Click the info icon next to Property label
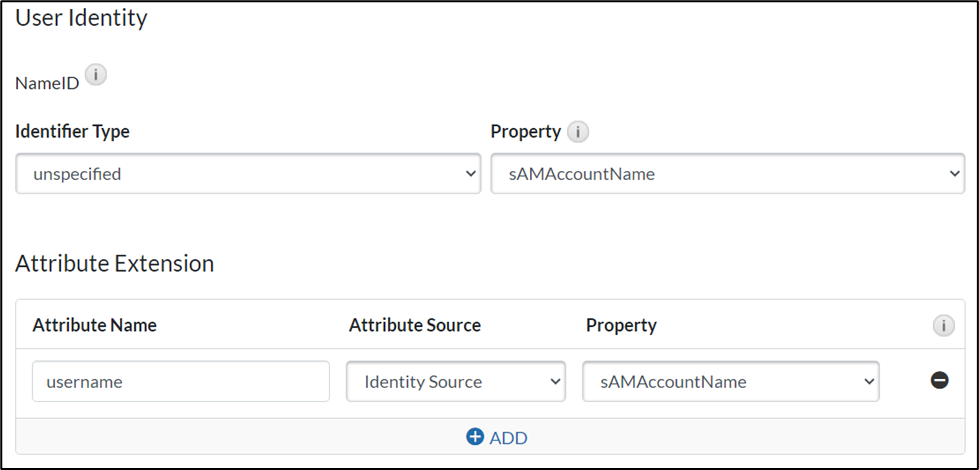This screenshot has height=470, width=979. coord(578,131)
